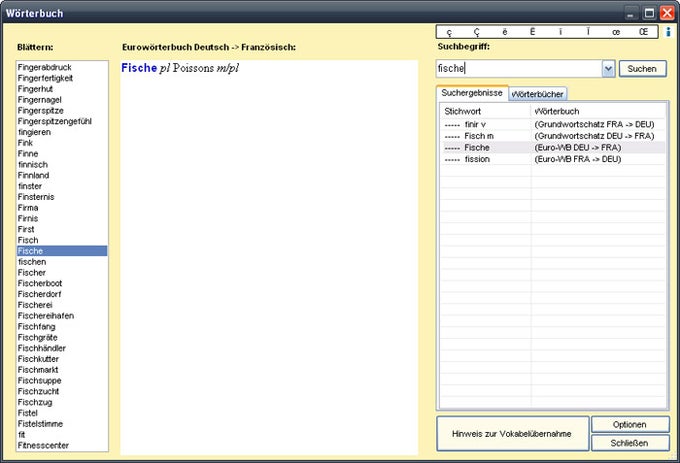The image size is (680, 463).
Task: Select highlighted 'Fische' in browse list
Action: [62, 251]
